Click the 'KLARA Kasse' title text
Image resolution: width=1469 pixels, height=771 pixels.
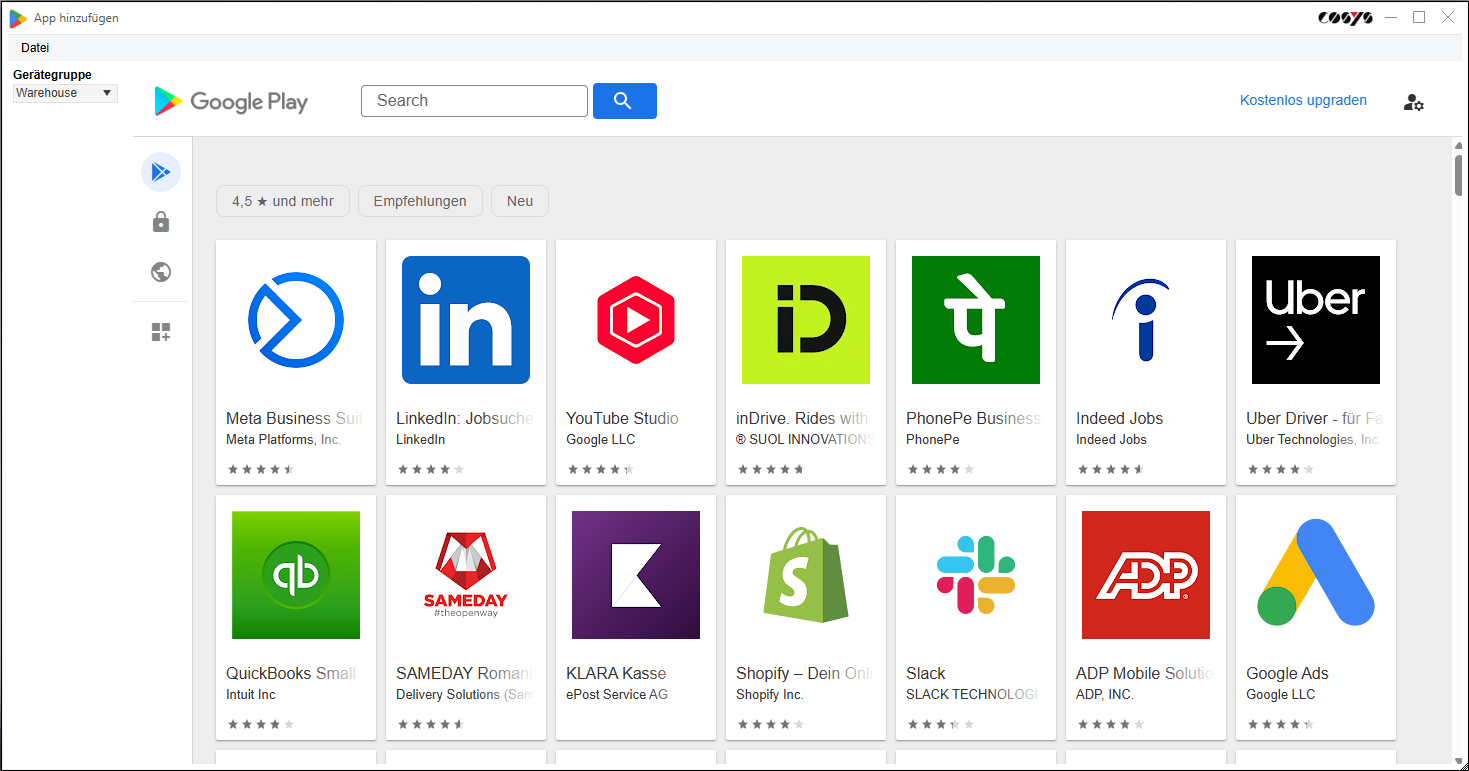coord(616,673)
